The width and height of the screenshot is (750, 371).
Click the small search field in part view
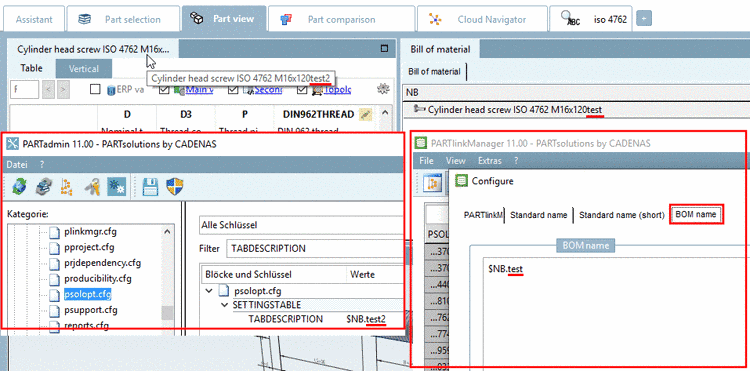click(24, 89)
